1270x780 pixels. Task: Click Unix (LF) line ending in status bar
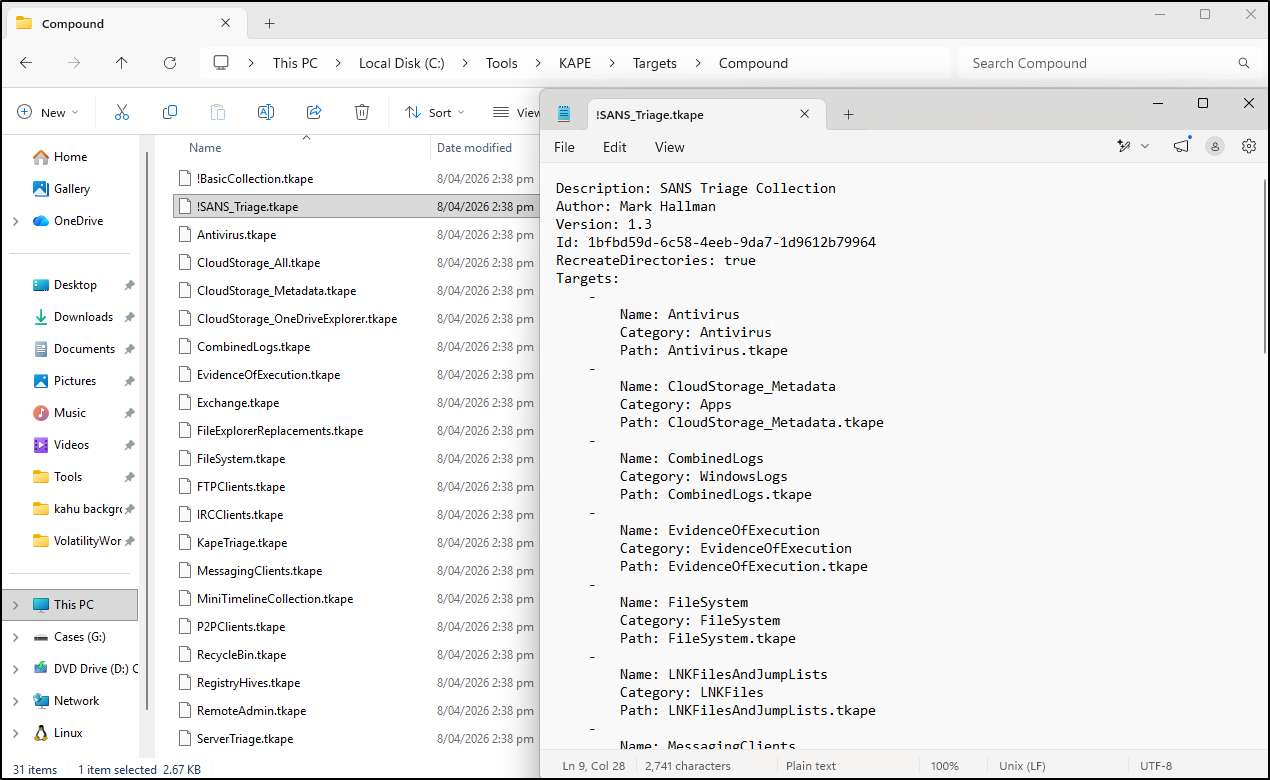pos(1023,766)
